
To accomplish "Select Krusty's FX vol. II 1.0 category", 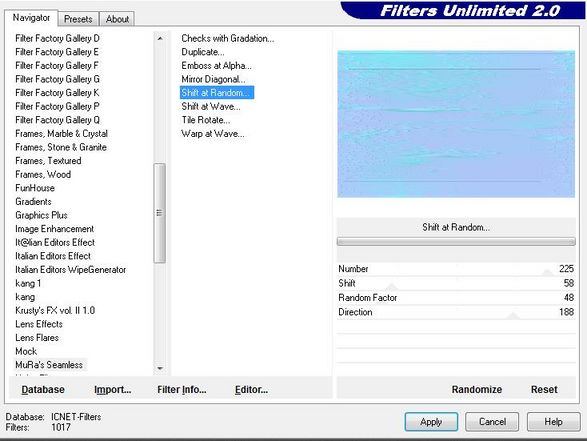I will click(x=55, y=310).
